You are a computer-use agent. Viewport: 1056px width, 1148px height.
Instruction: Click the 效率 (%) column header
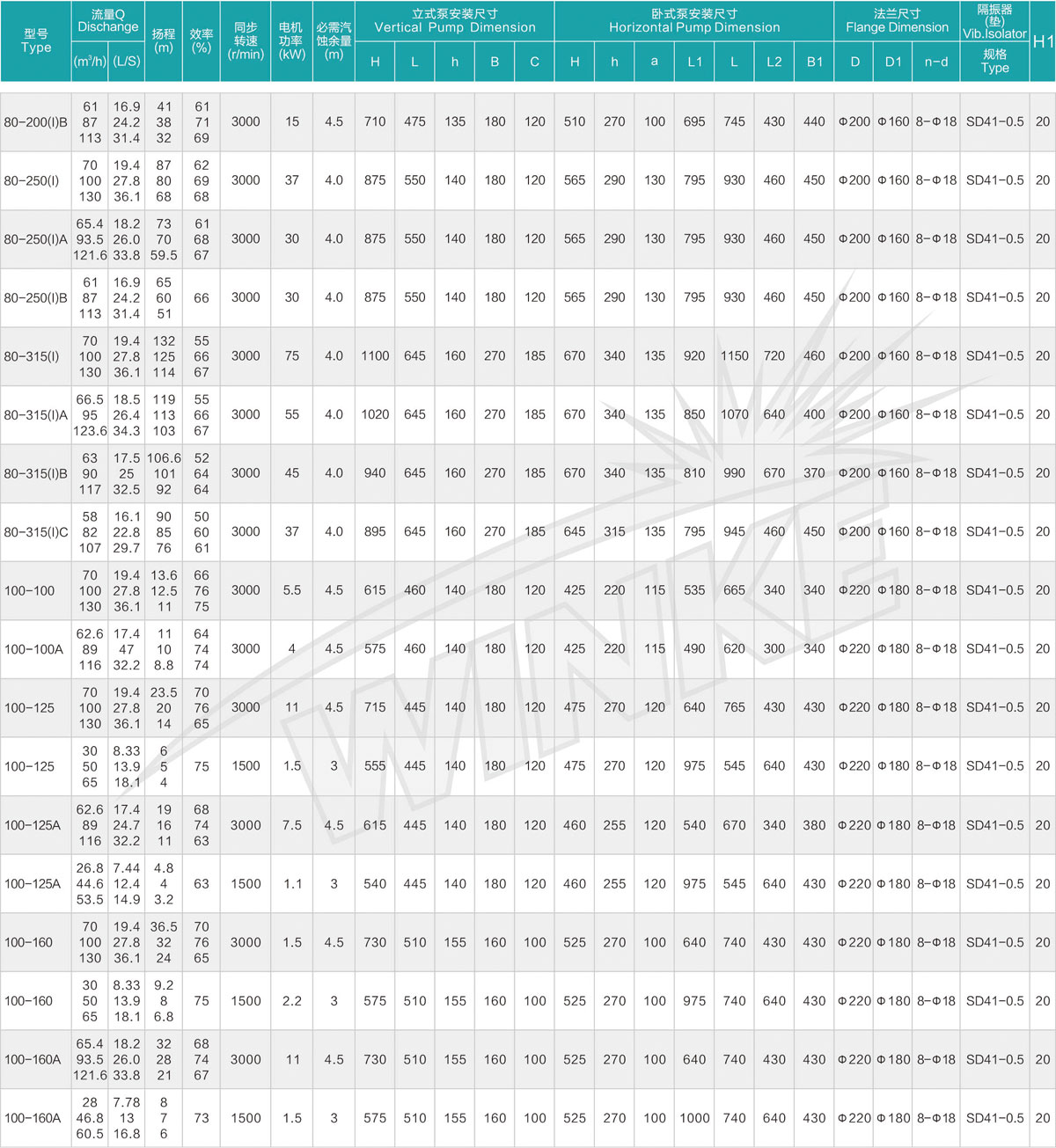(202, 40)
